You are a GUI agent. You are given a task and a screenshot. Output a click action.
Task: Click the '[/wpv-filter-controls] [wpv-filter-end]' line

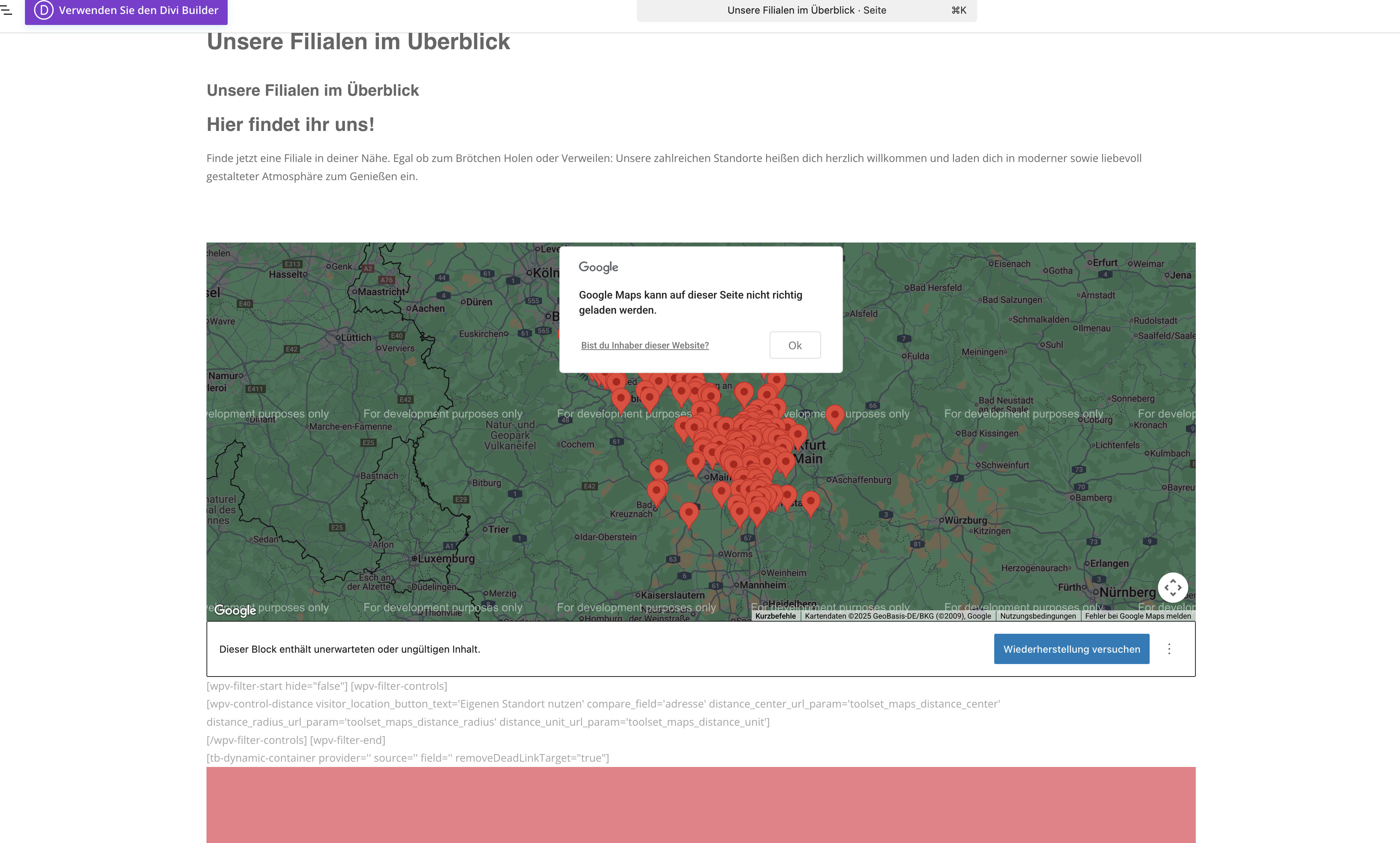coord(296,740)
